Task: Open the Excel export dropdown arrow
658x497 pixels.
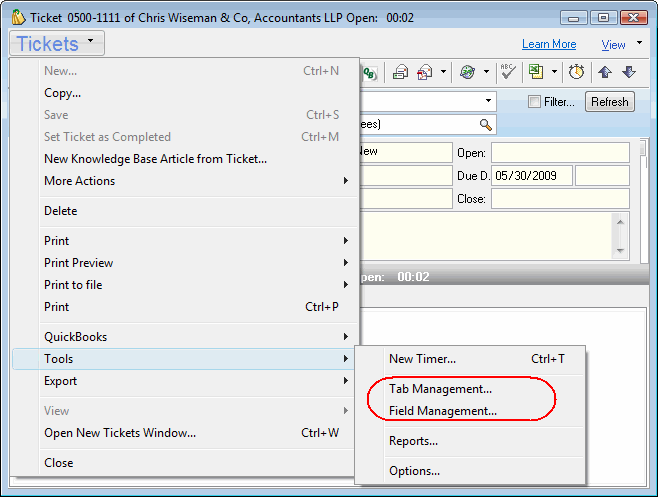Action: coord(554,72)
